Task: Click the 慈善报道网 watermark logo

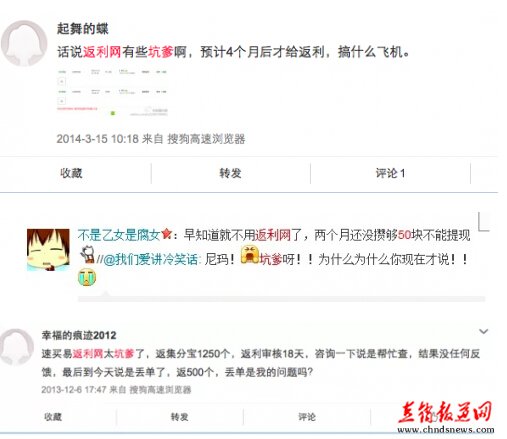Action: click(445, 417)
